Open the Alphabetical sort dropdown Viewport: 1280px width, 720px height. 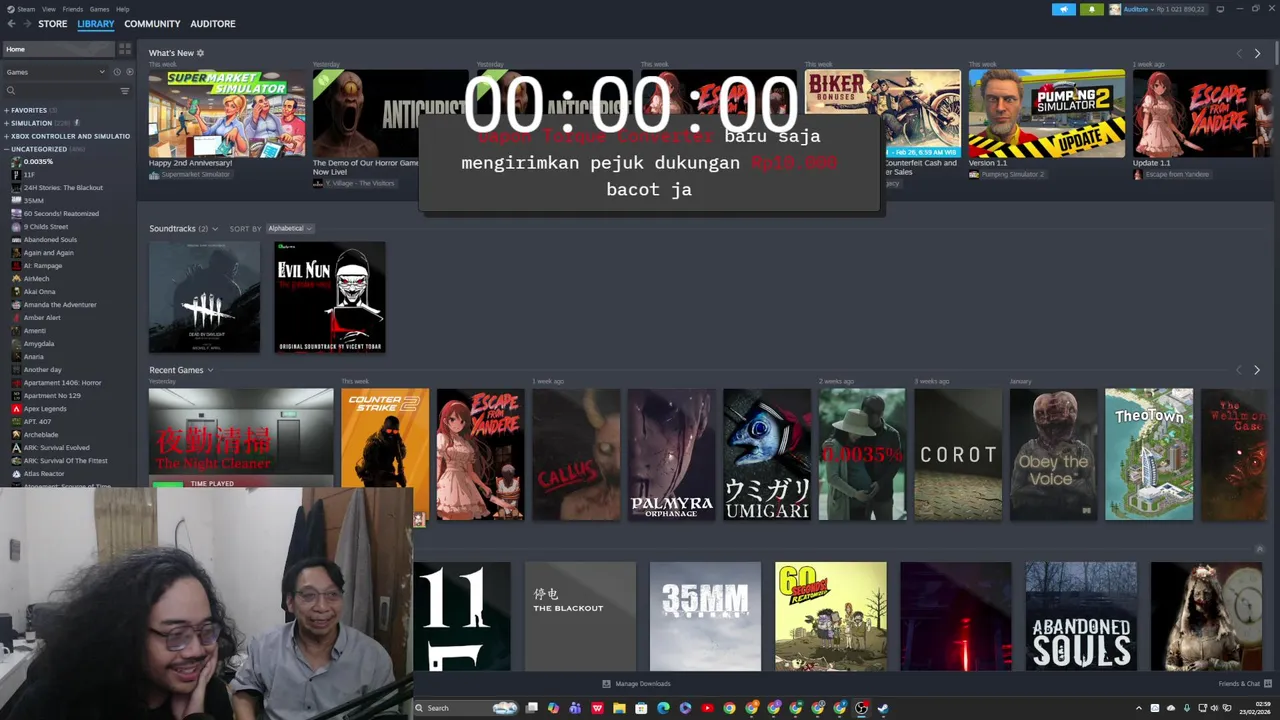pyautogui.click(x=290, y=229)
